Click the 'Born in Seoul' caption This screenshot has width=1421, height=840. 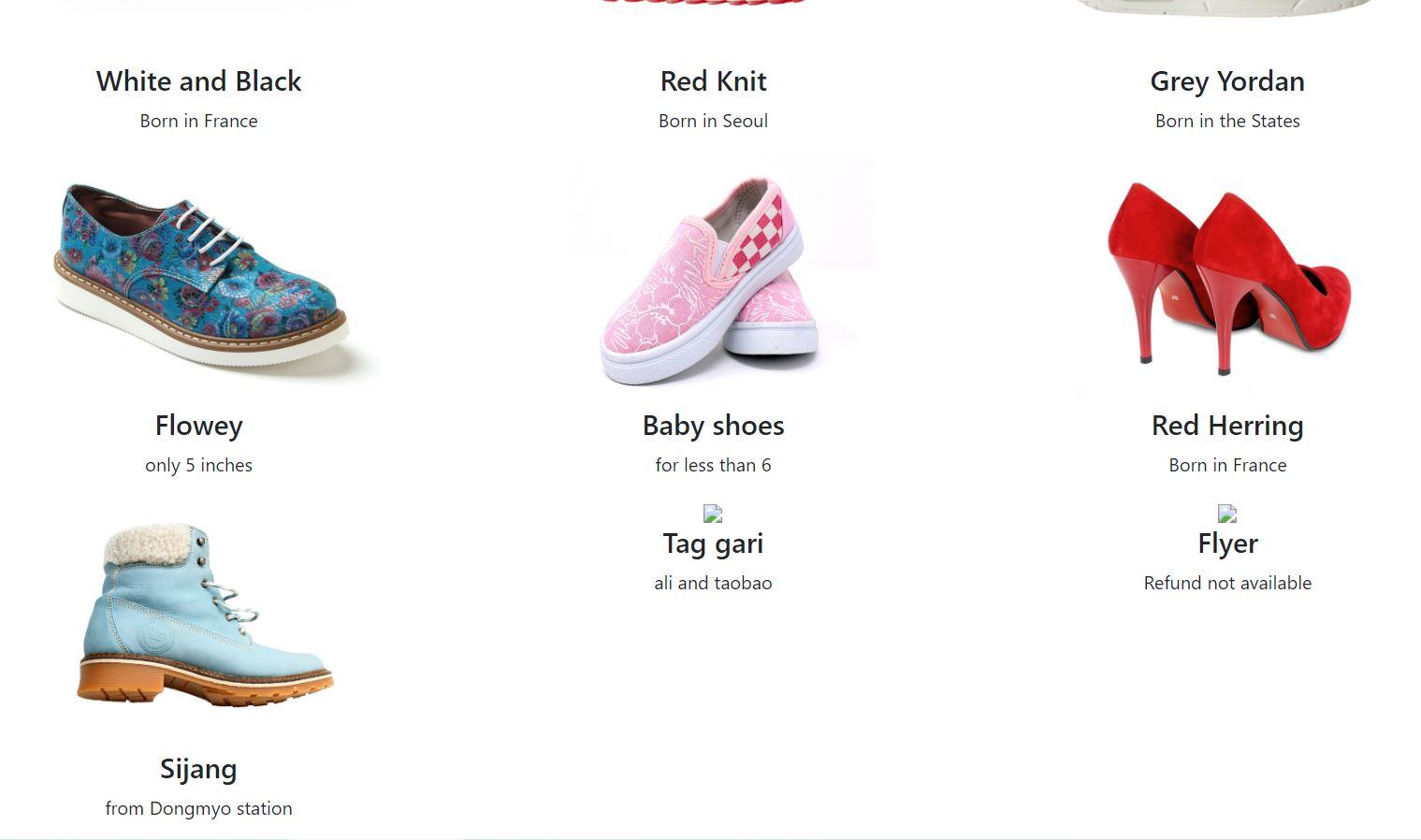[713, 121]
